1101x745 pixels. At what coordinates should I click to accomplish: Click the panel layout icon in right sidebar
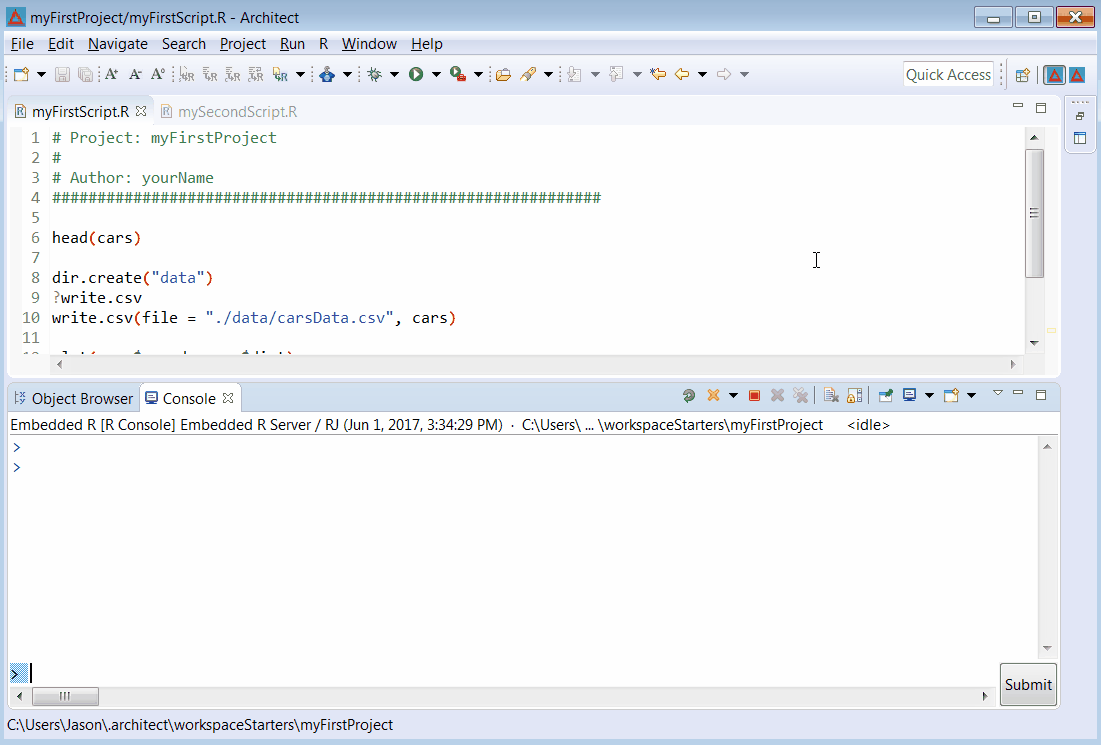1080,138
